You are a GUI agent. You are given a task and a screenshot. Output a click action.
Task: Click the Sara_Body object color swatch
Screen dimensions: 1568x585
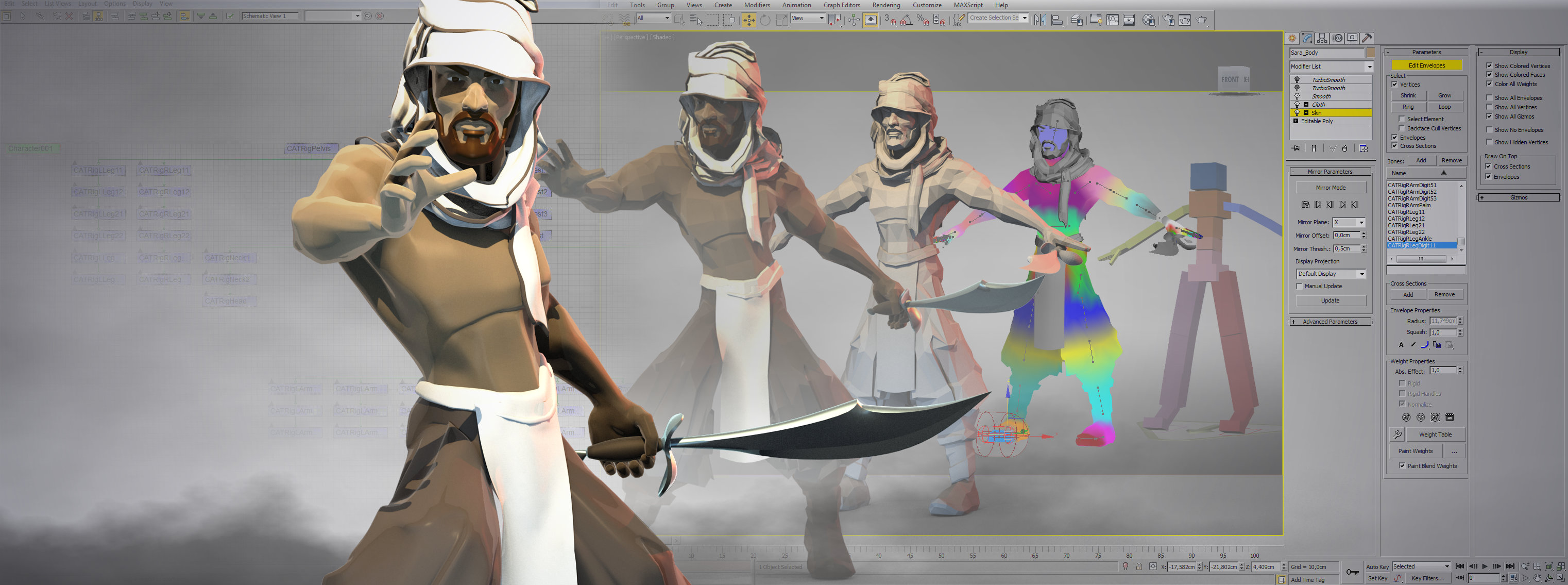point(1370,53)
